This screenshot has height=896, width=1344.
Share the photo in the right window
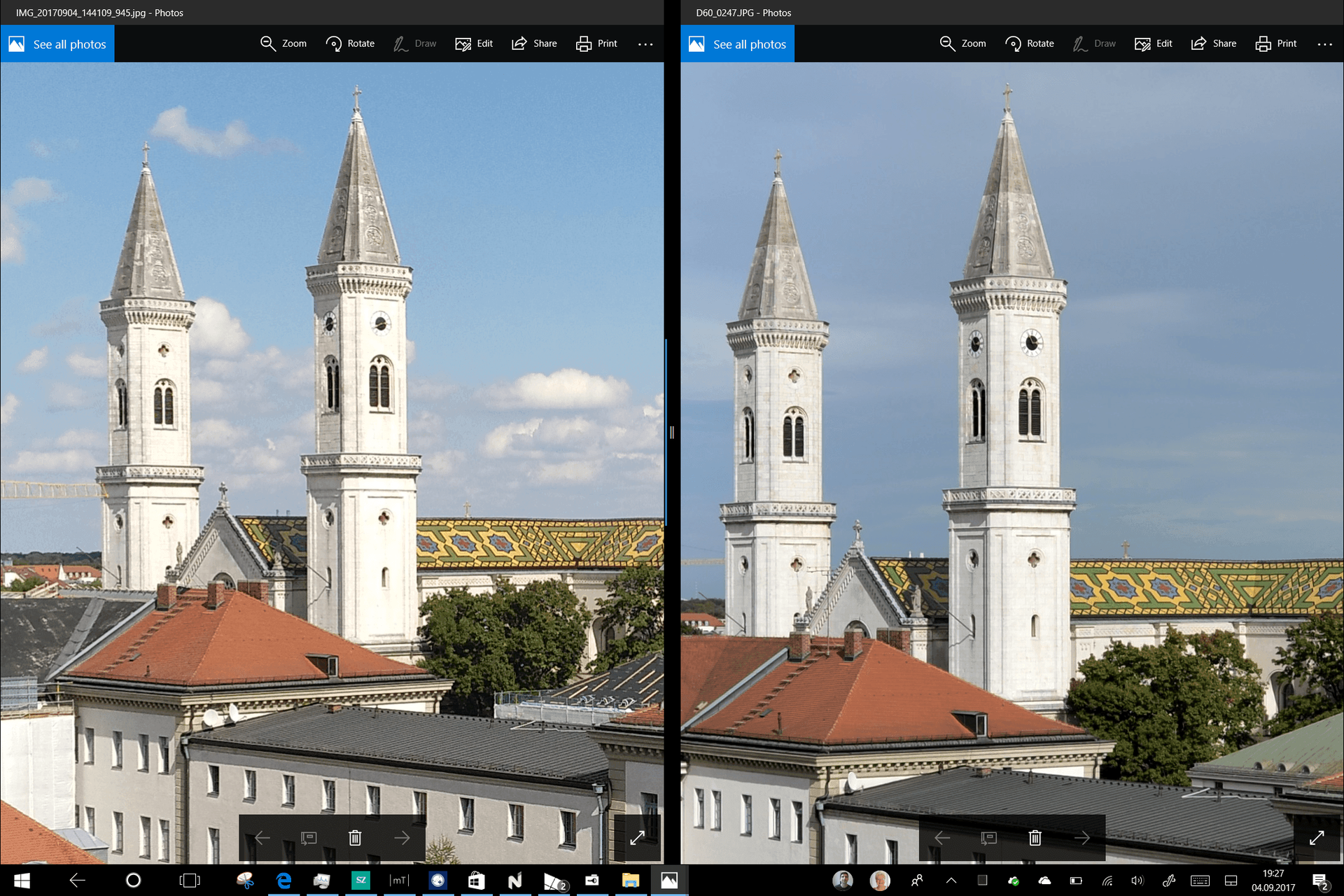coord(1214,43)
